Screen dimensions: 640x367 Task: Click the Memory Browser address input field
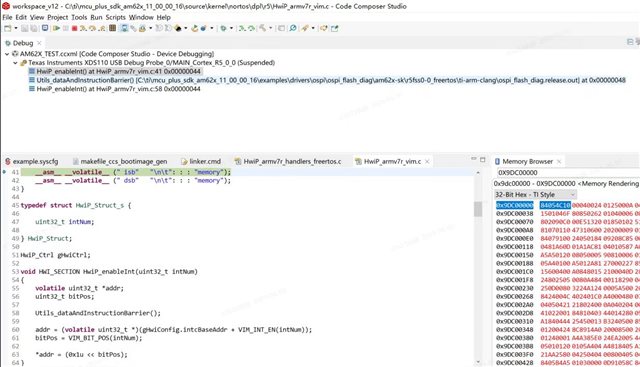568,173
